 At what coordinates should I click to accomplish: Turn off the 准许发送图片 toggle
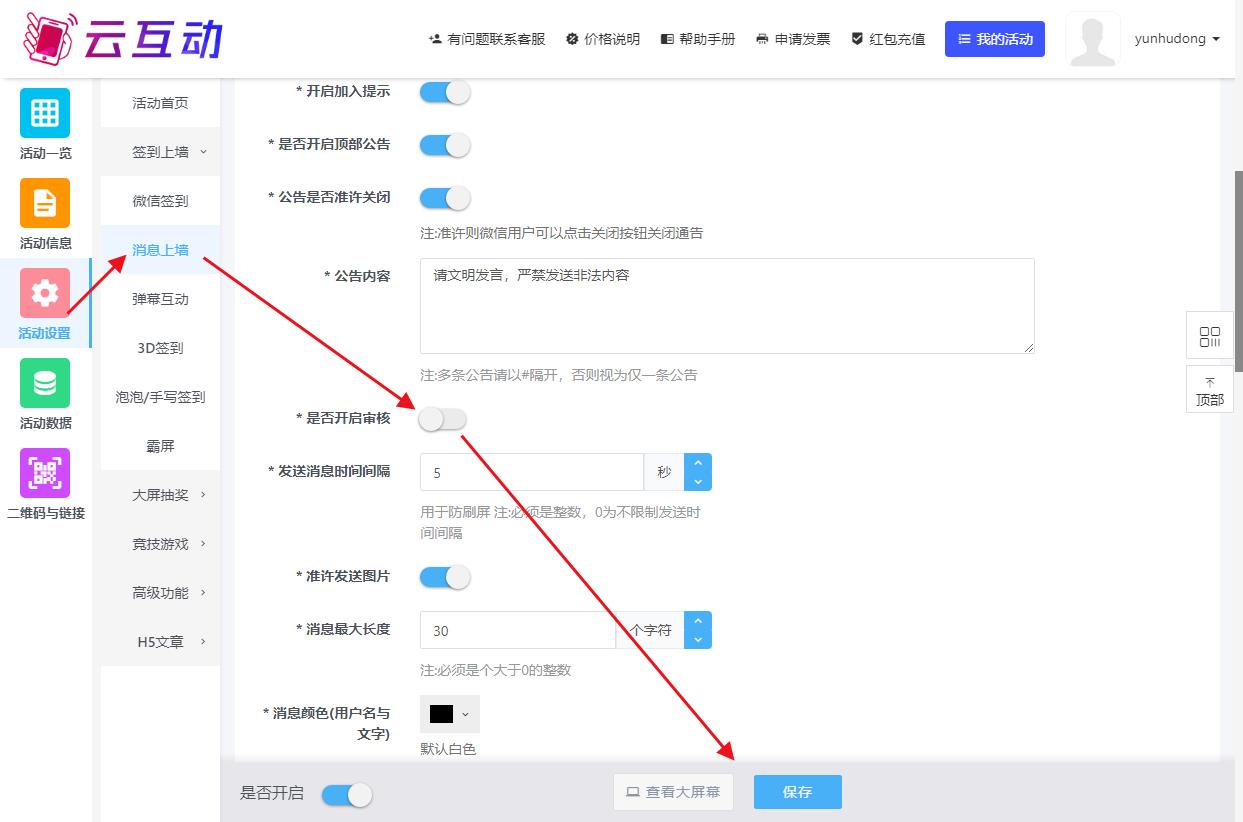(x=445, y=577)
